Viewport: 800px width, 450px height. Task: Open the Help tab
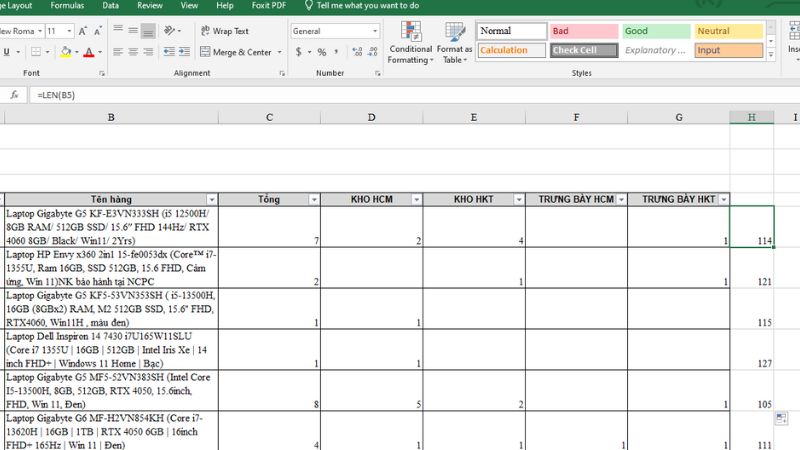pyautogui.click(x=224, y=6)
